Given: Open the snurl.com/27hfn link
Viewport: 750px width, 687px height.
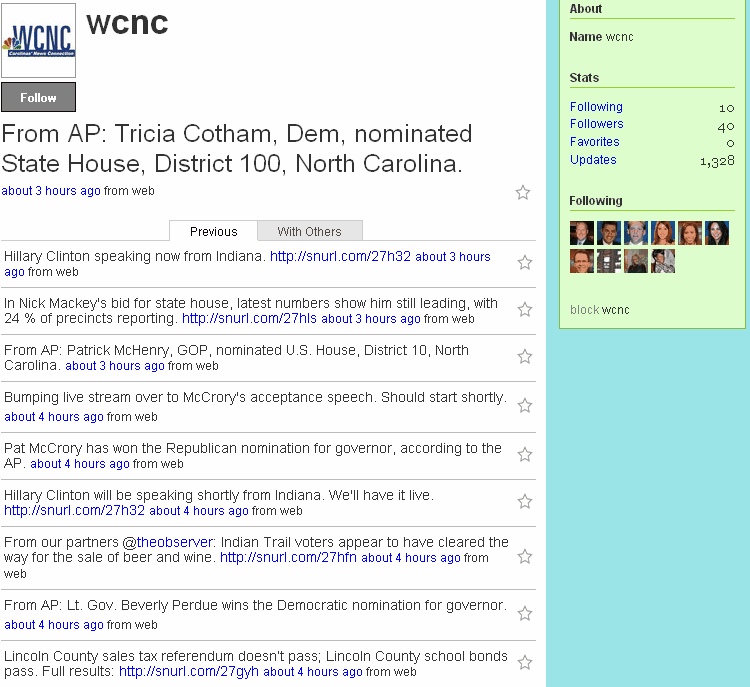Looking at the screenshot, I should [x=288, y=557].
